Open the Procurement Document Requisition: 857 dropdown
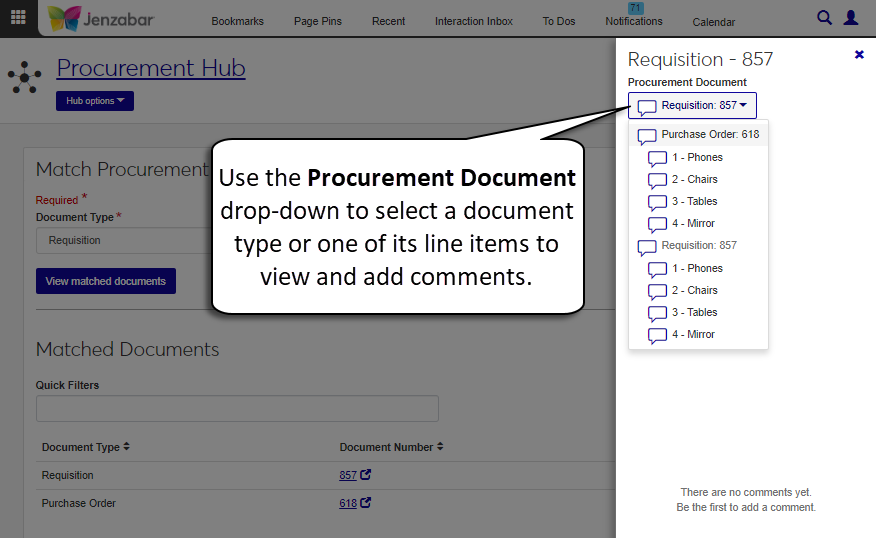Viewport: 876px width, 538px height. [692, 106]
